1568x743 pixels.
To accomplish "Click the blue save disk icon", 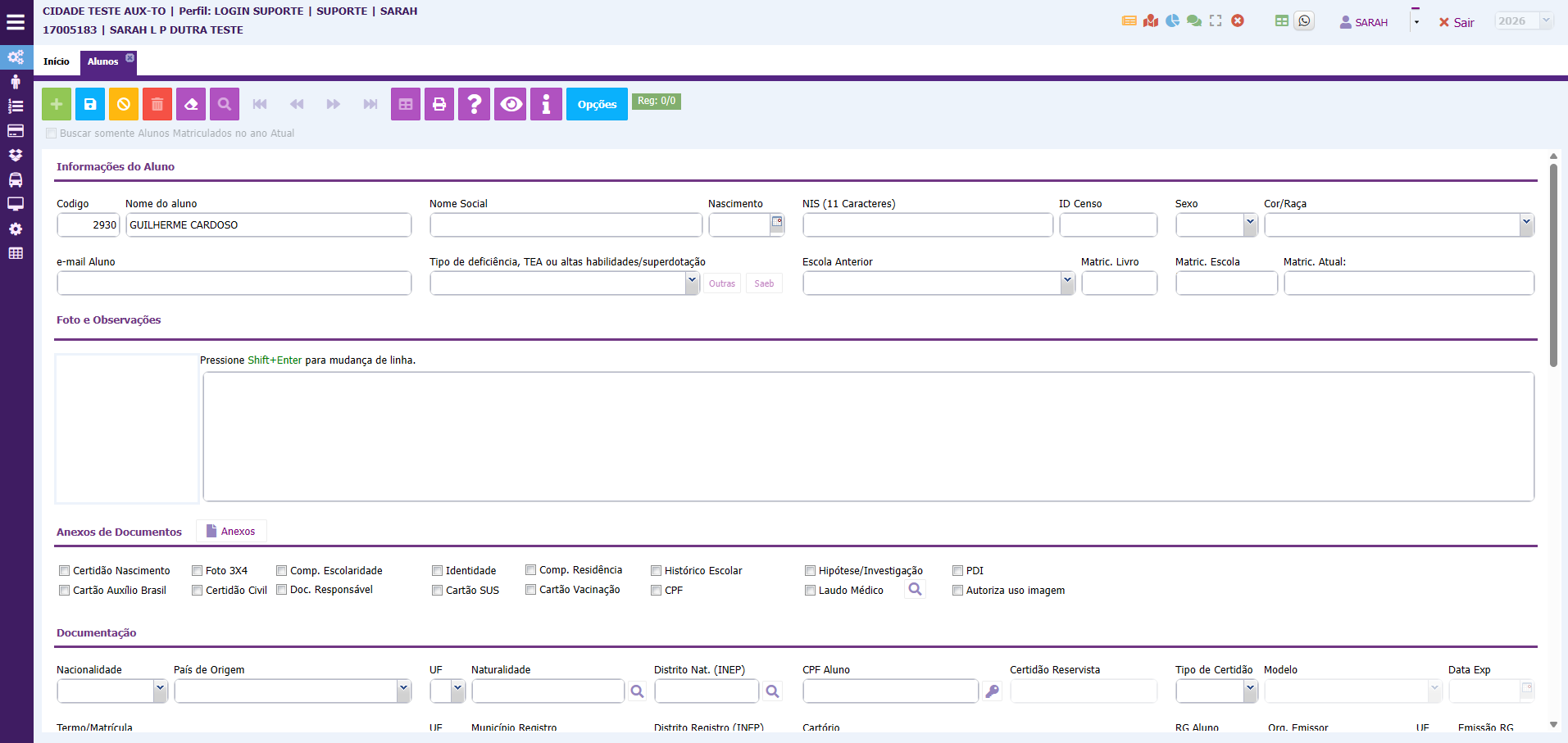I will pyautogui.click(x=90, y=104).
